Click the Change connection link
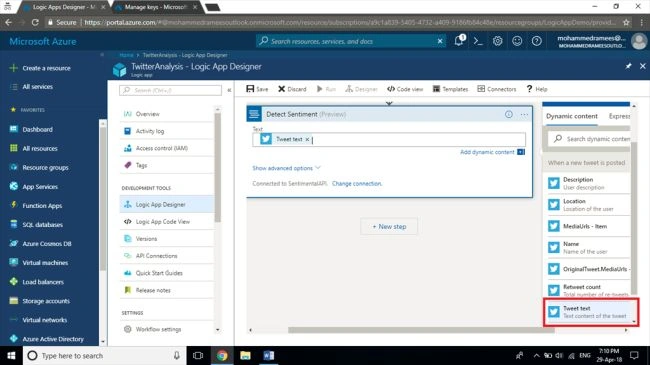Viewport: 650px width, 365px height. (x=357, y=183)
